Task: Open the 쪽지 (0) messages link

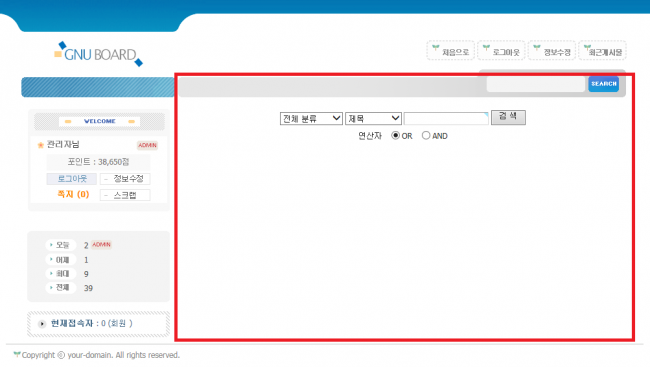Action: pos(73,194)
